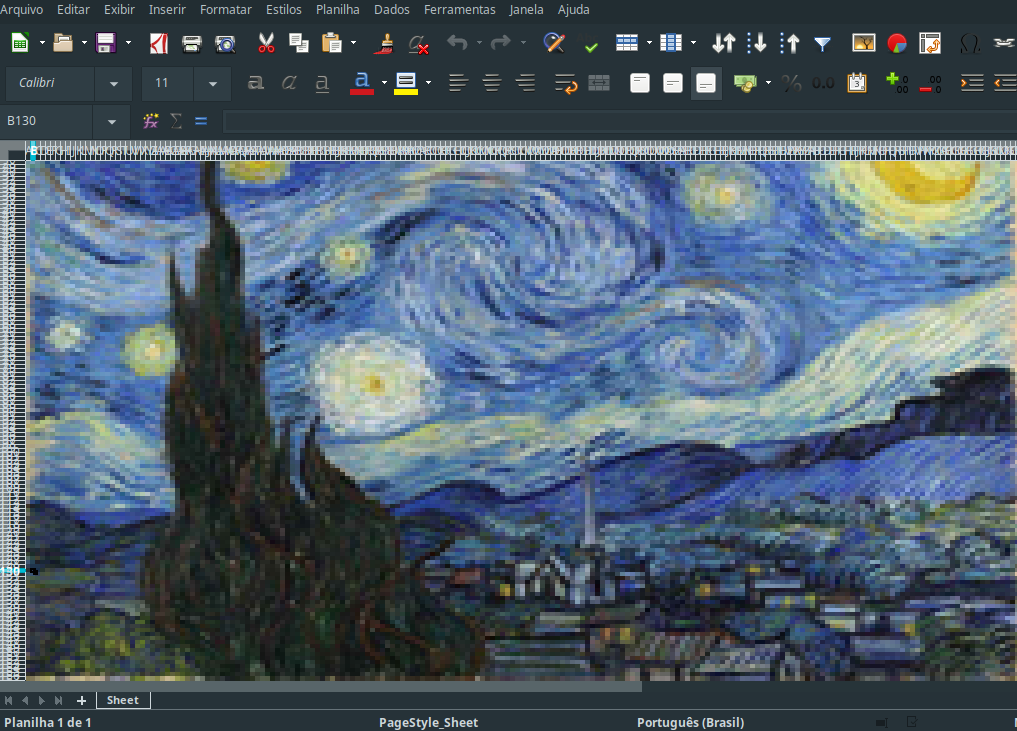Open the Planilha menu
The height and width of the screenshot is (731, 1017).
tap(337, 10)
